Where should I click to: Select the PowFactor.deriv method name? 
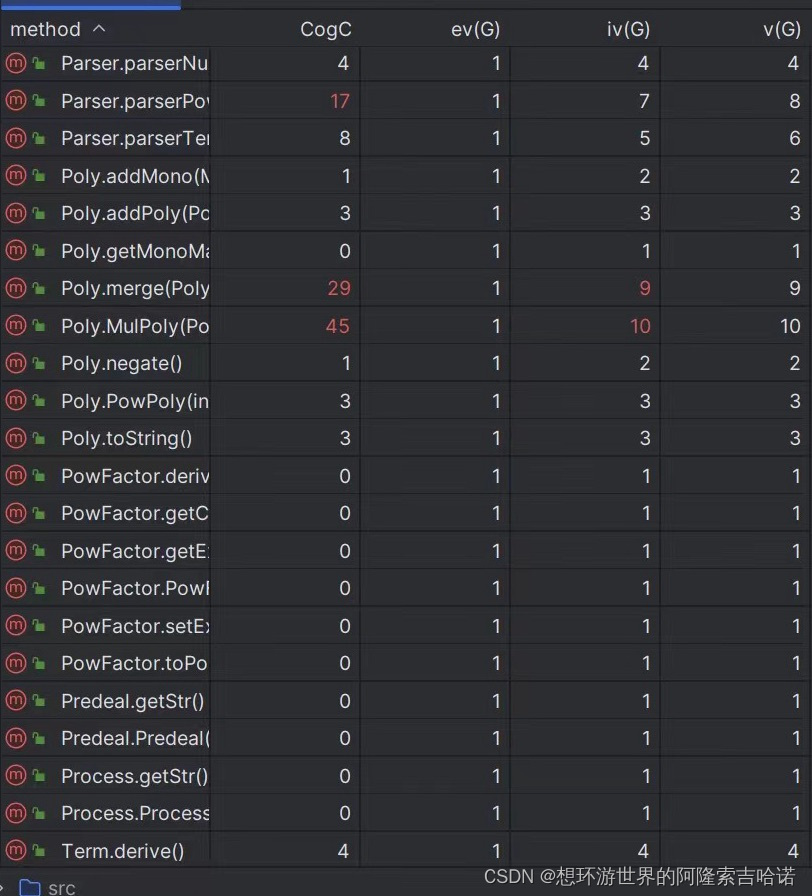click(x=135, y=476)
